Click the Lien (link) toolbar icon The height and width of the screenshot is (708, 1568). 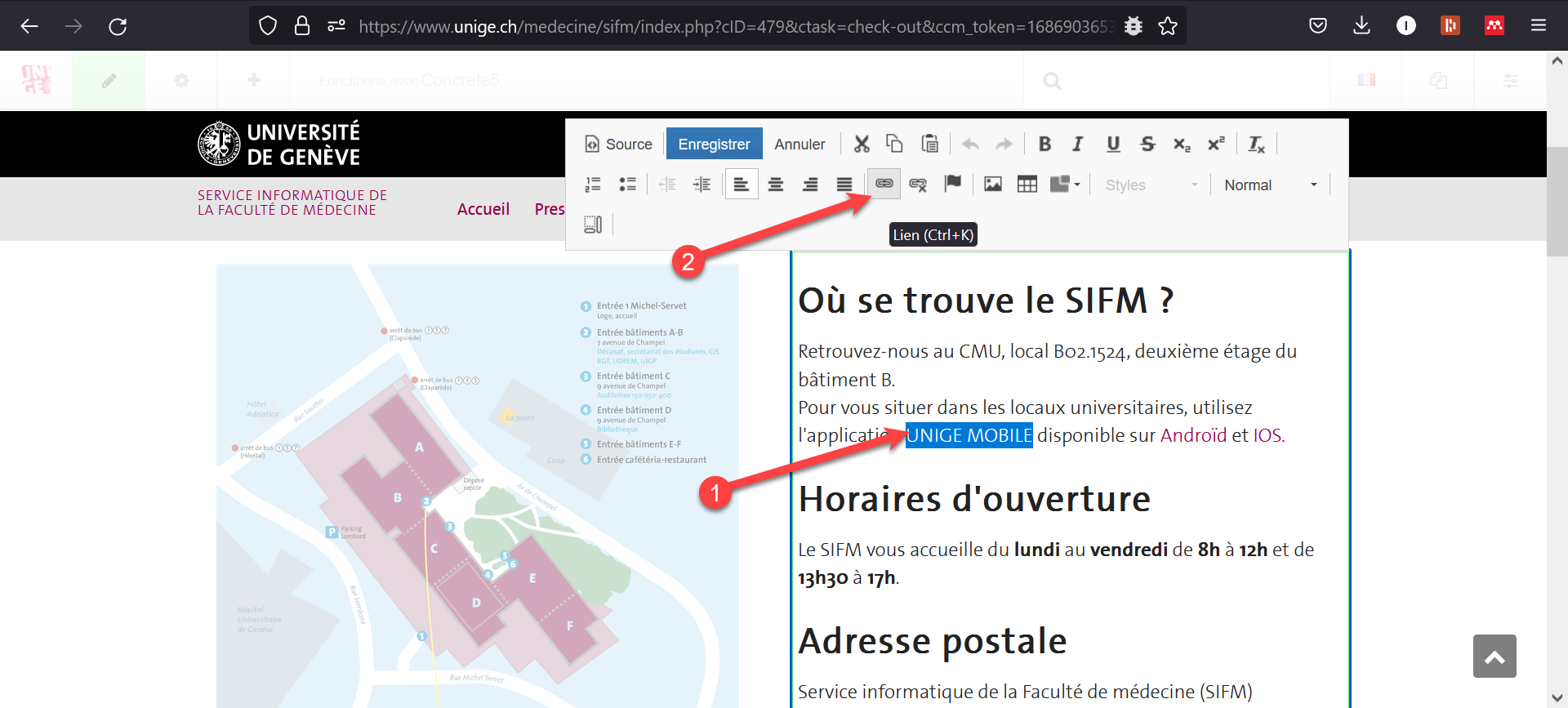coord(884,184)
